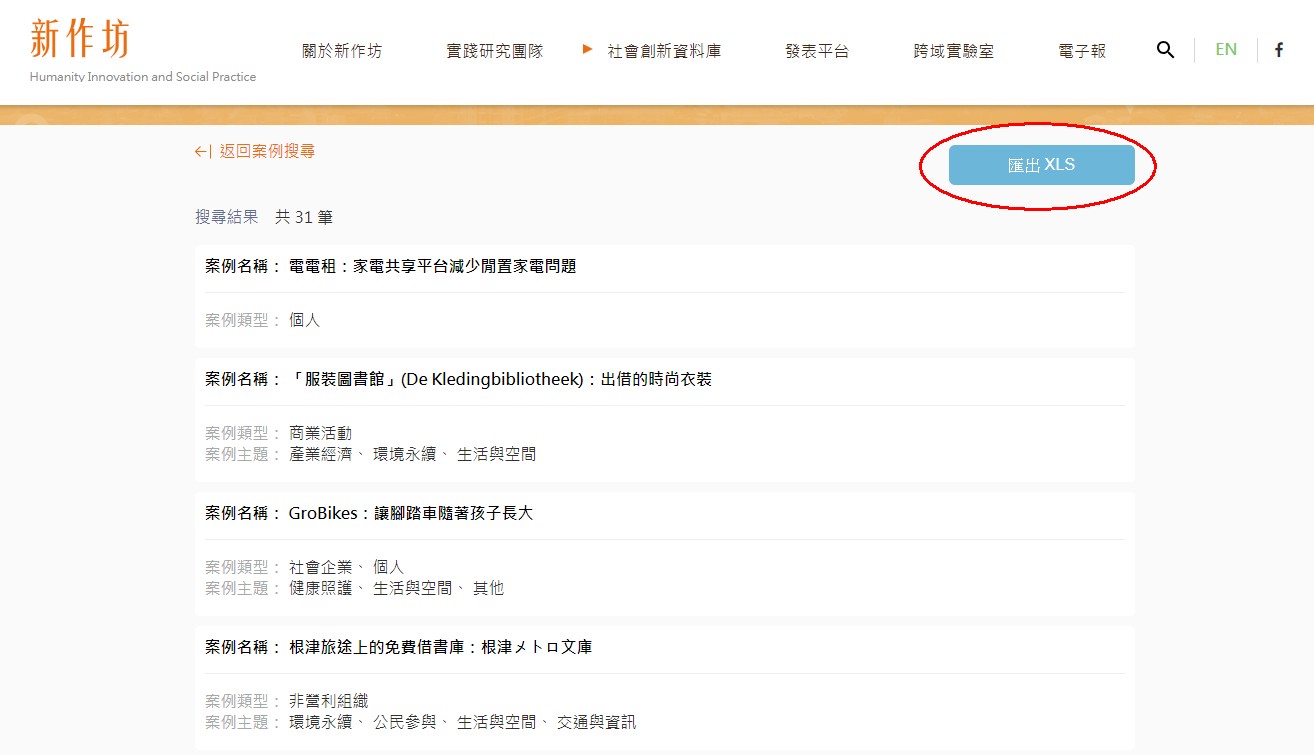This screenshot has width=1314, height=755.
Task: Open the 根津メトロ文庫 free library case
Action: [440, 647]
